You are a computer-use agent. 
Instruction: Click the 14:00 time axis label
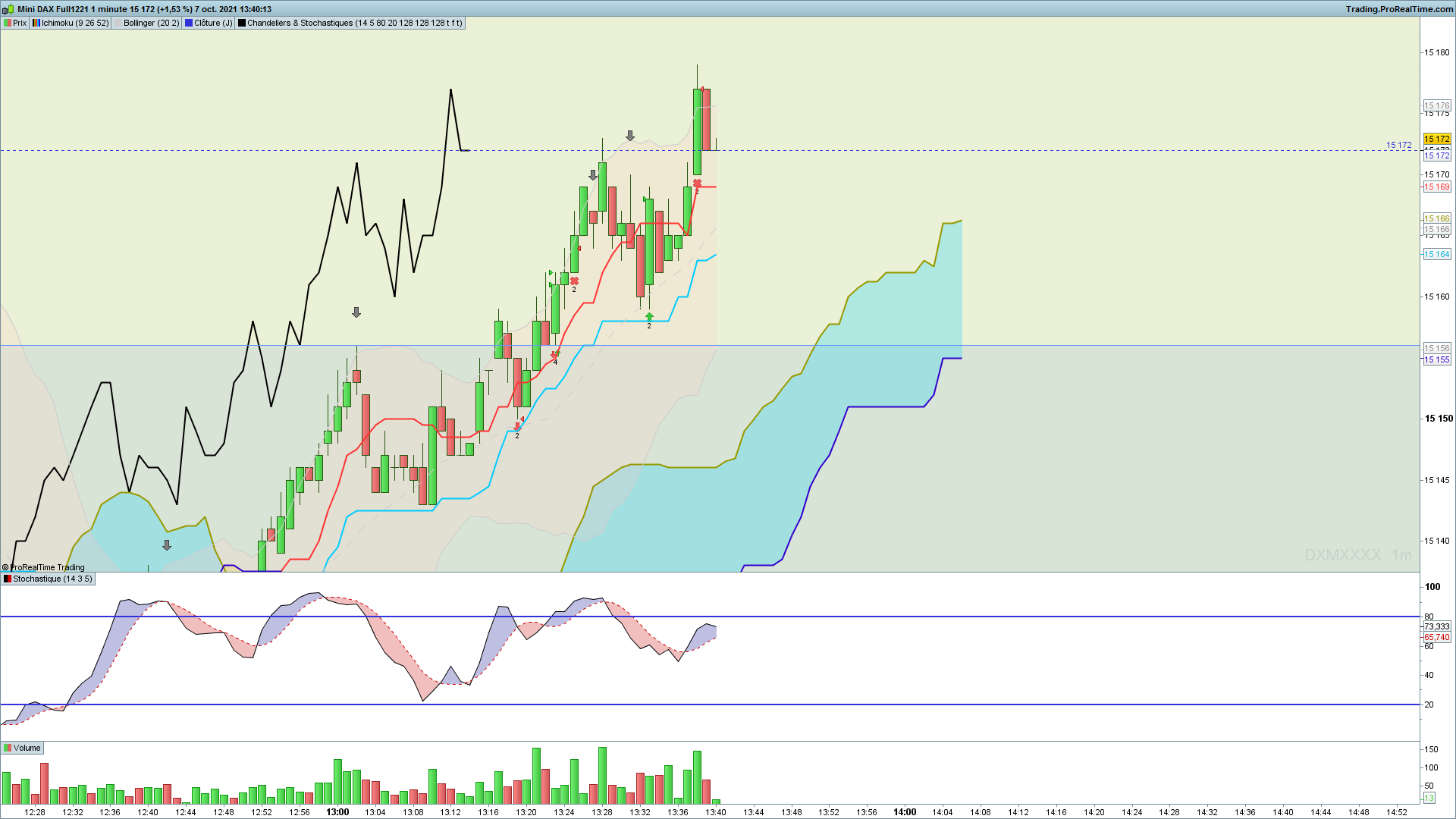pyautogui.click(x=905, y=812)
